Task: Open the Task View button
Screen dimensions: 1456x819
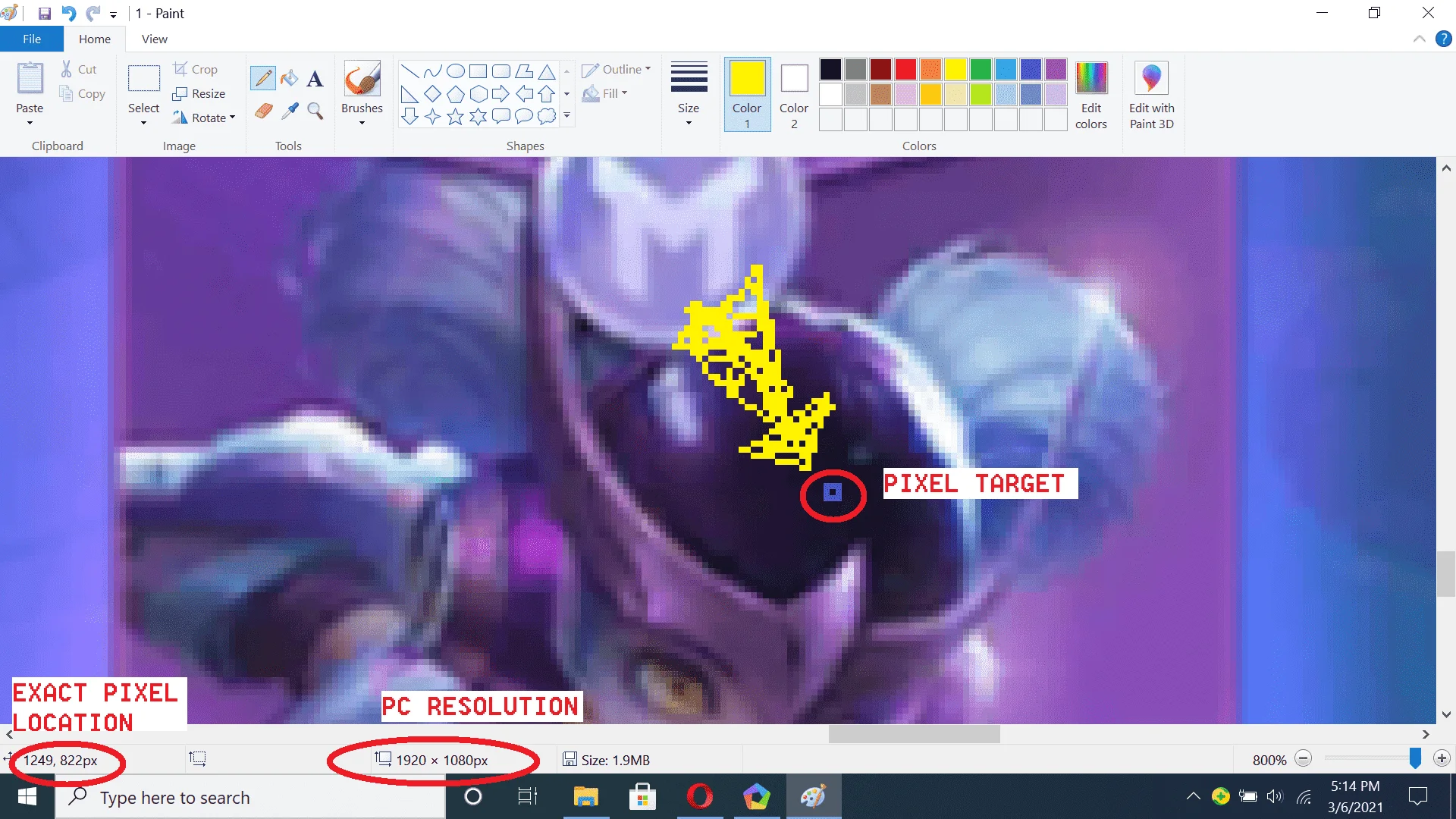Action: (x=528, y=797)
